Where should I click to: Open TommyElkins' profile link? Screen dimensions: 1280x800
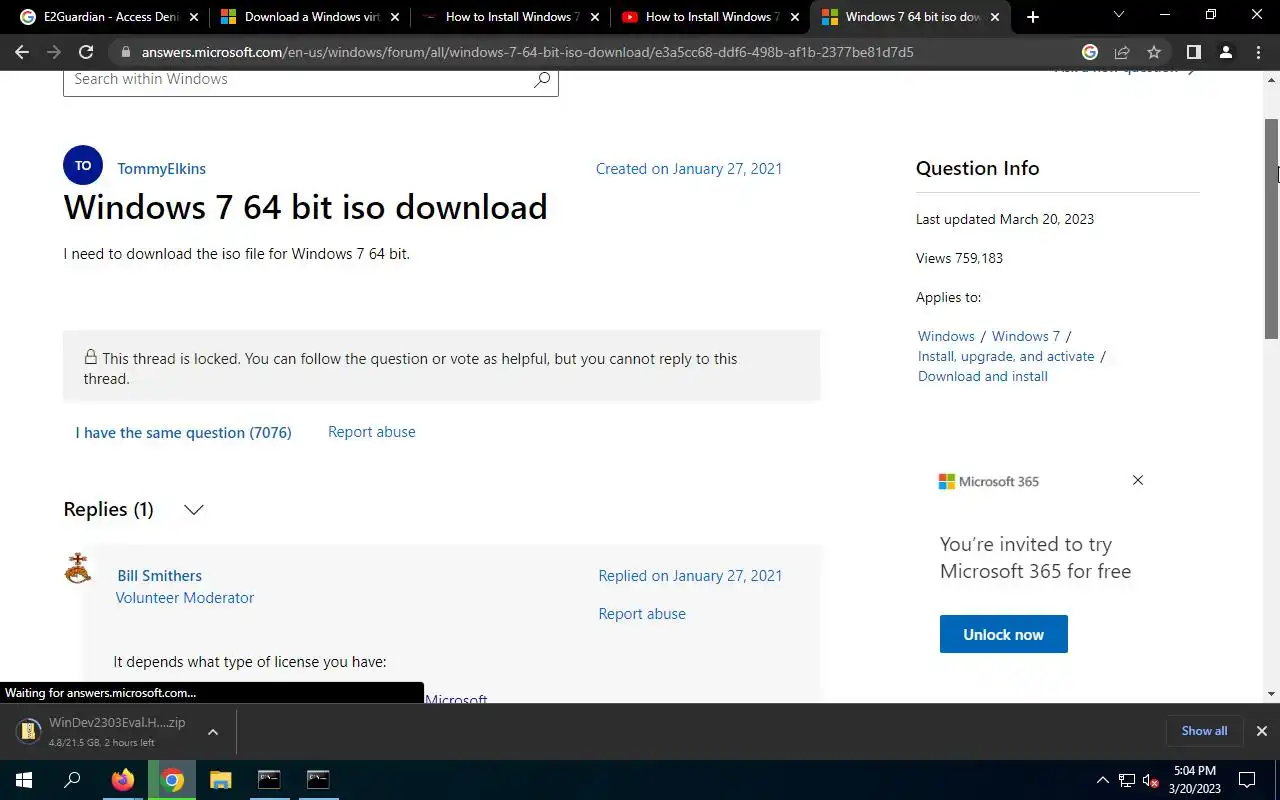(161, 169)
